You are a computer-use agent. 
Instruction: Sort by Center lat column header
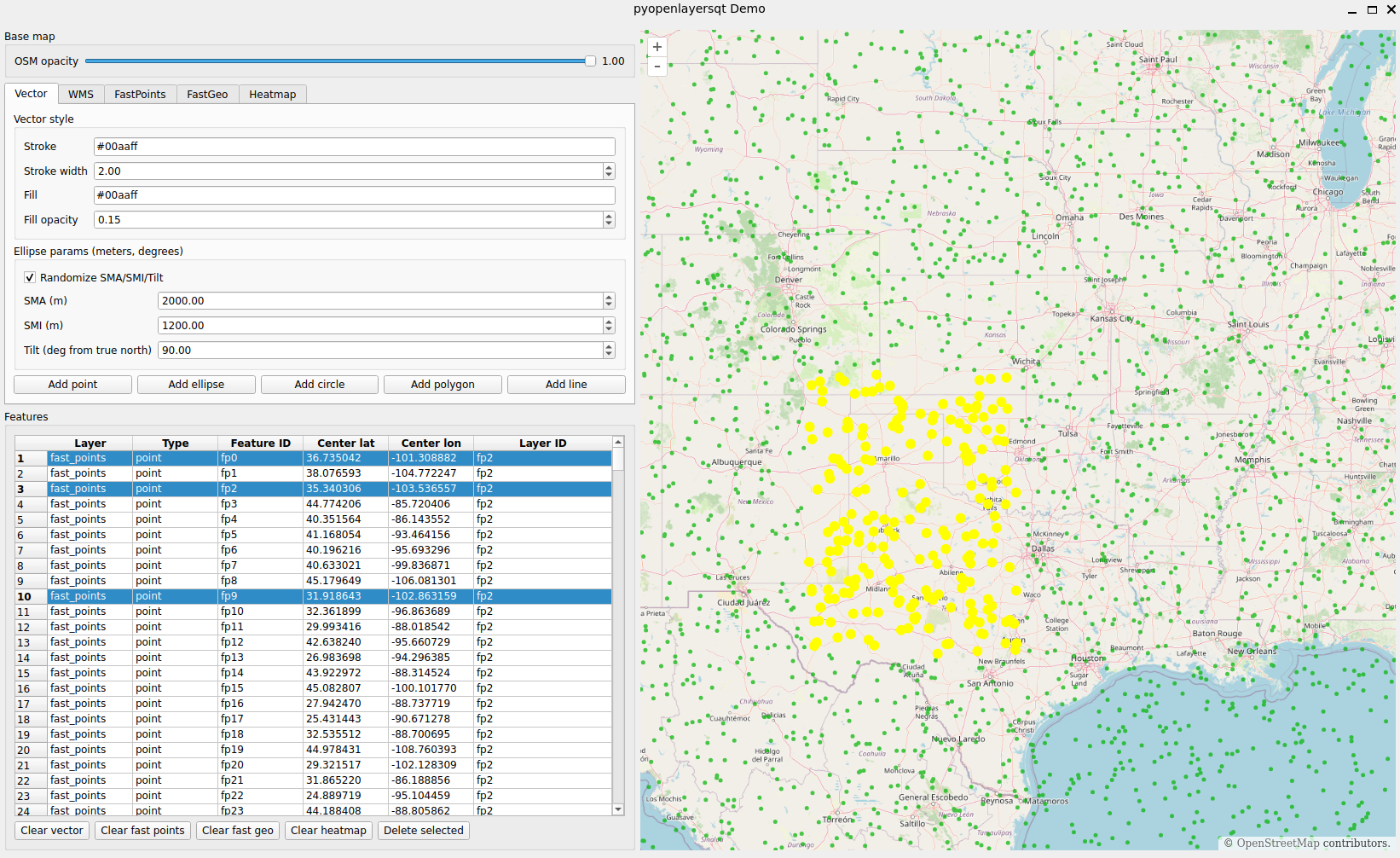click(346, 443)
